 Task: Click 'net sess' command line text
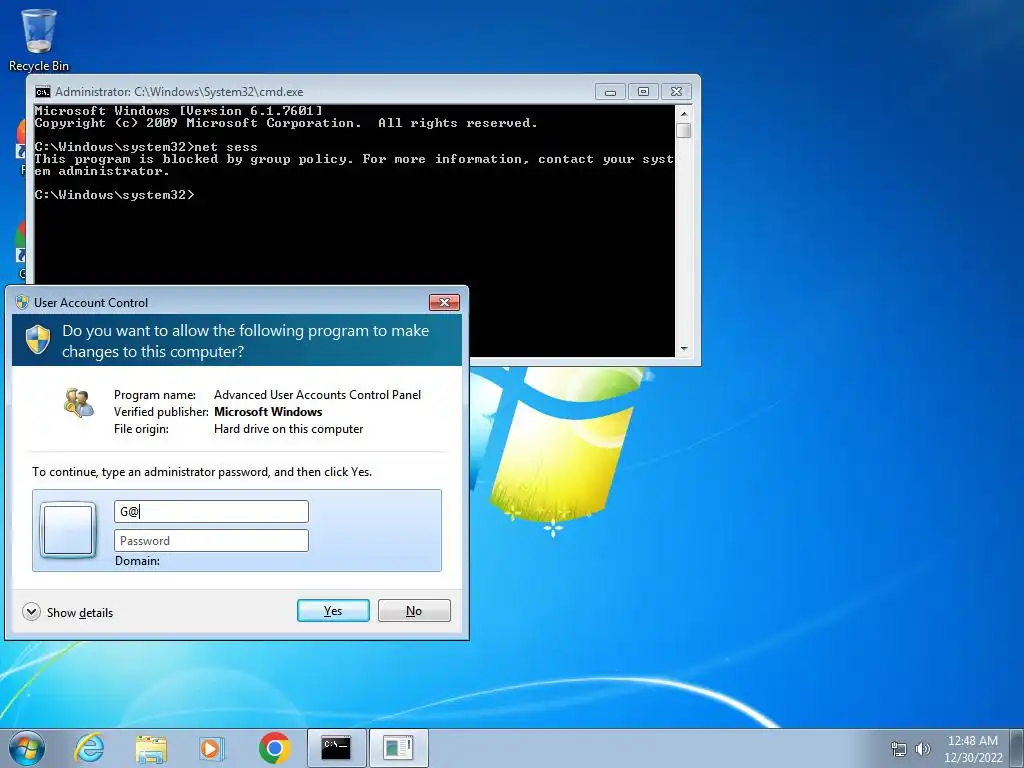click(x=226, y=147)
